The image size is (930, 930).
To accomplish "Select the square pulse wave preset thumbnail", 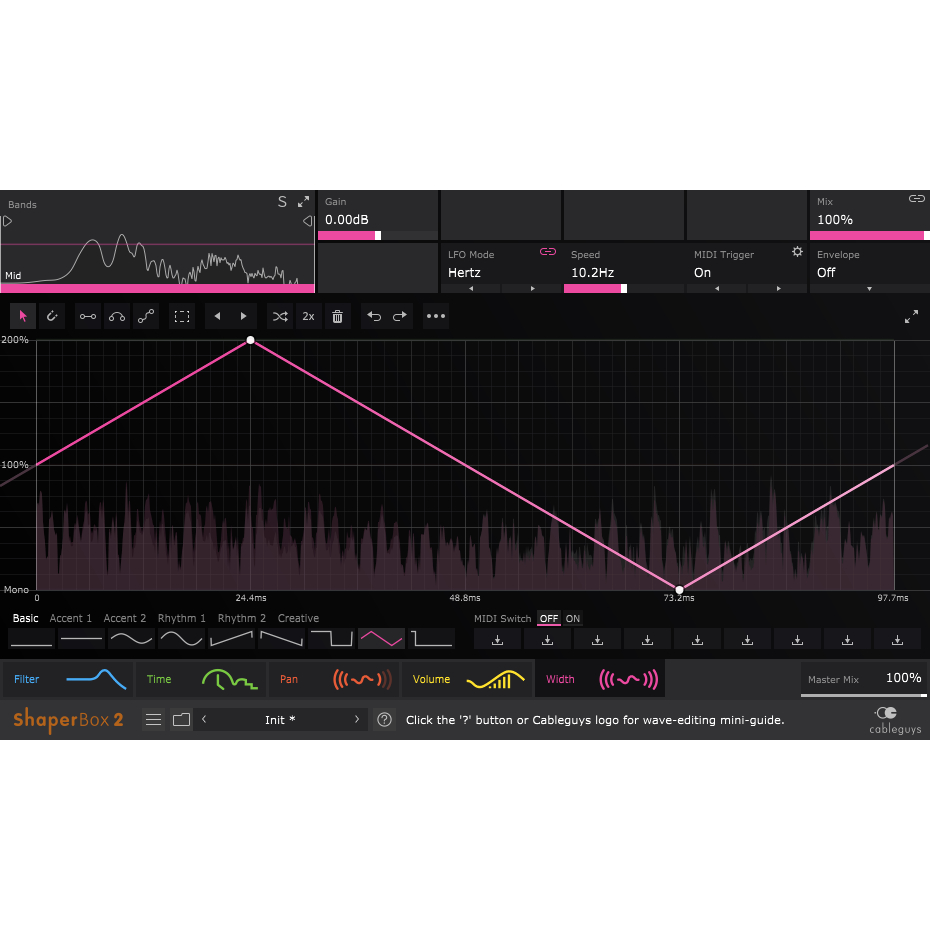I will point(332,639).
